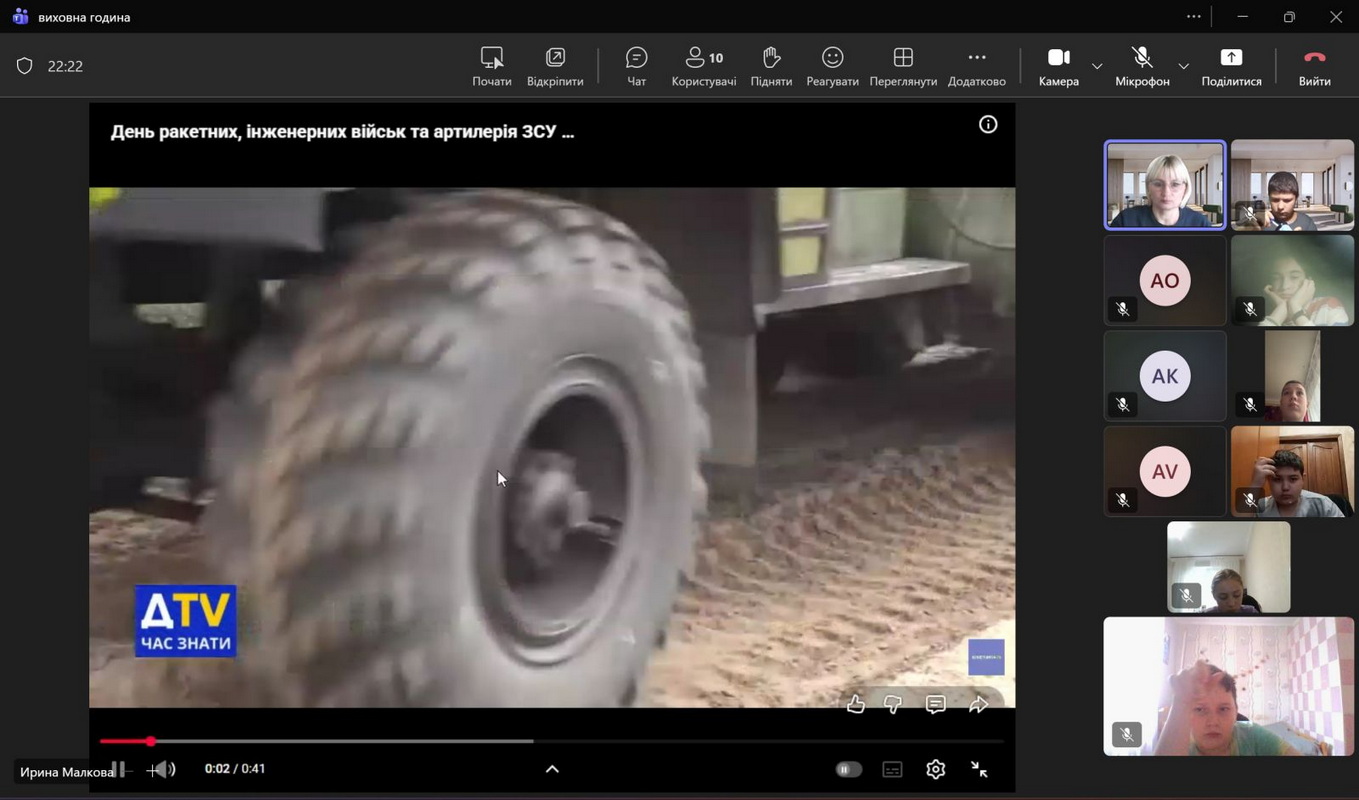The height and width of the screenshot is (800, 1359).
Task: Toggle the Мікрофон mute state
Action: click(x=1142, y=66)
